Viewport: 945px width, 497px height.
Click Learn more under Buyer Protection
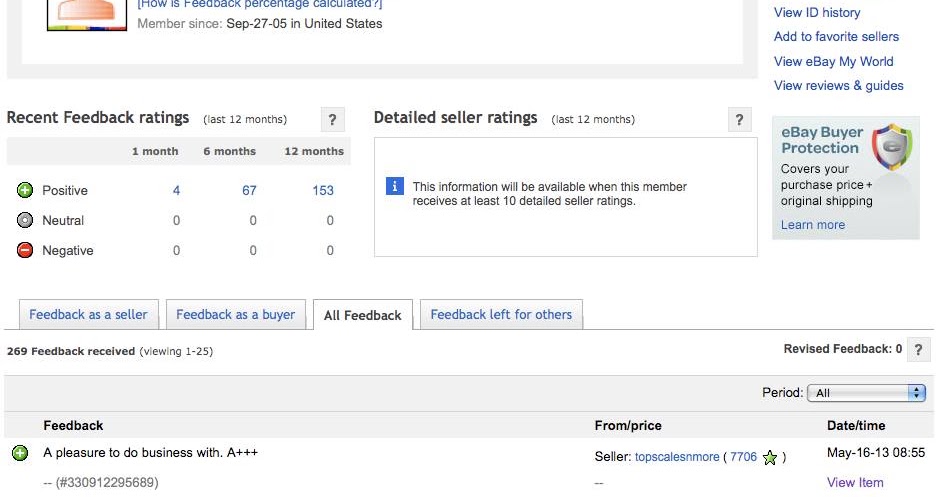tap(813, 225)
